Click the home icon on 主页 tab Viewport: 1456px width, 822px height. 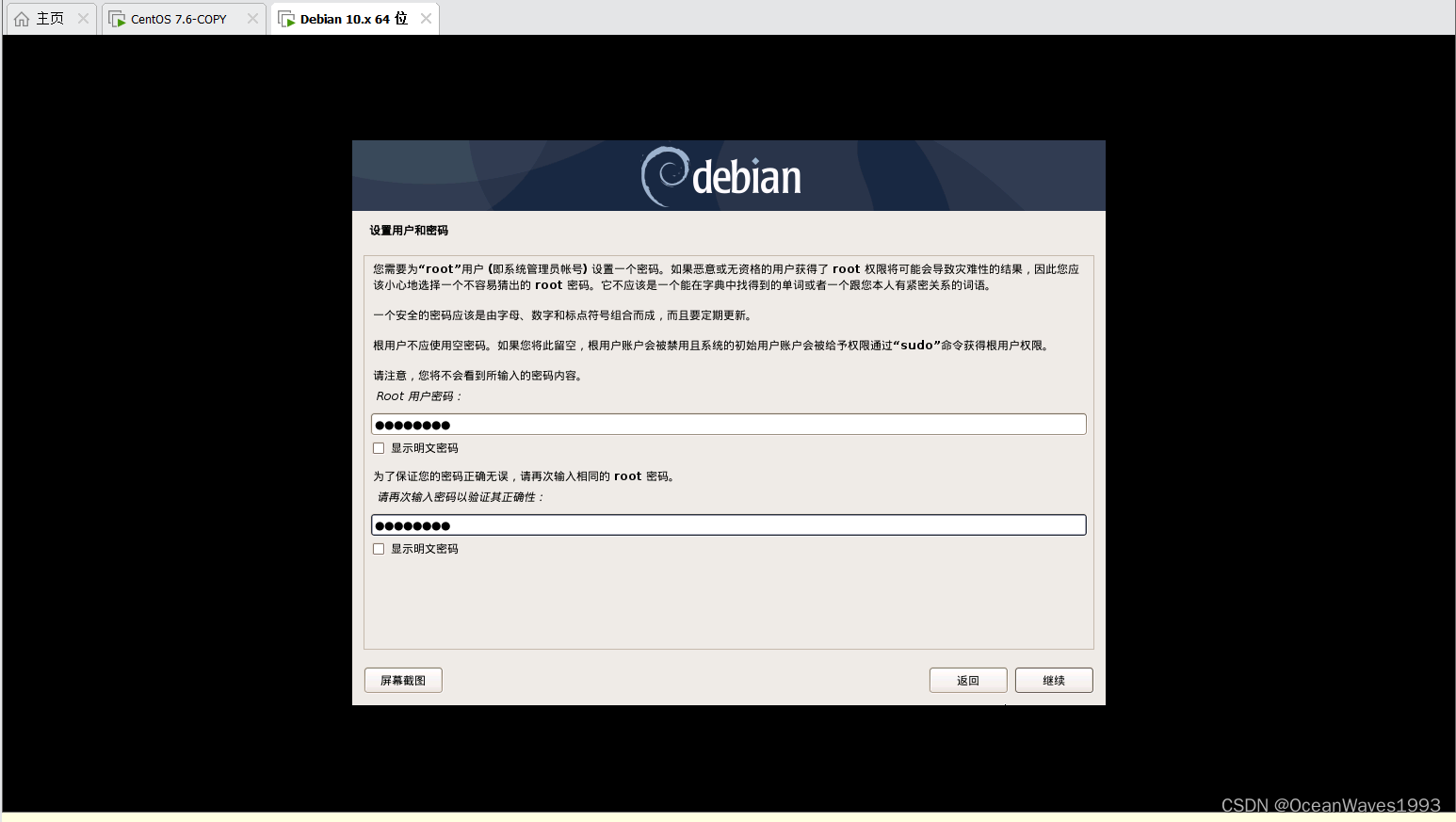pyautogui.click(x=22, y=19)
